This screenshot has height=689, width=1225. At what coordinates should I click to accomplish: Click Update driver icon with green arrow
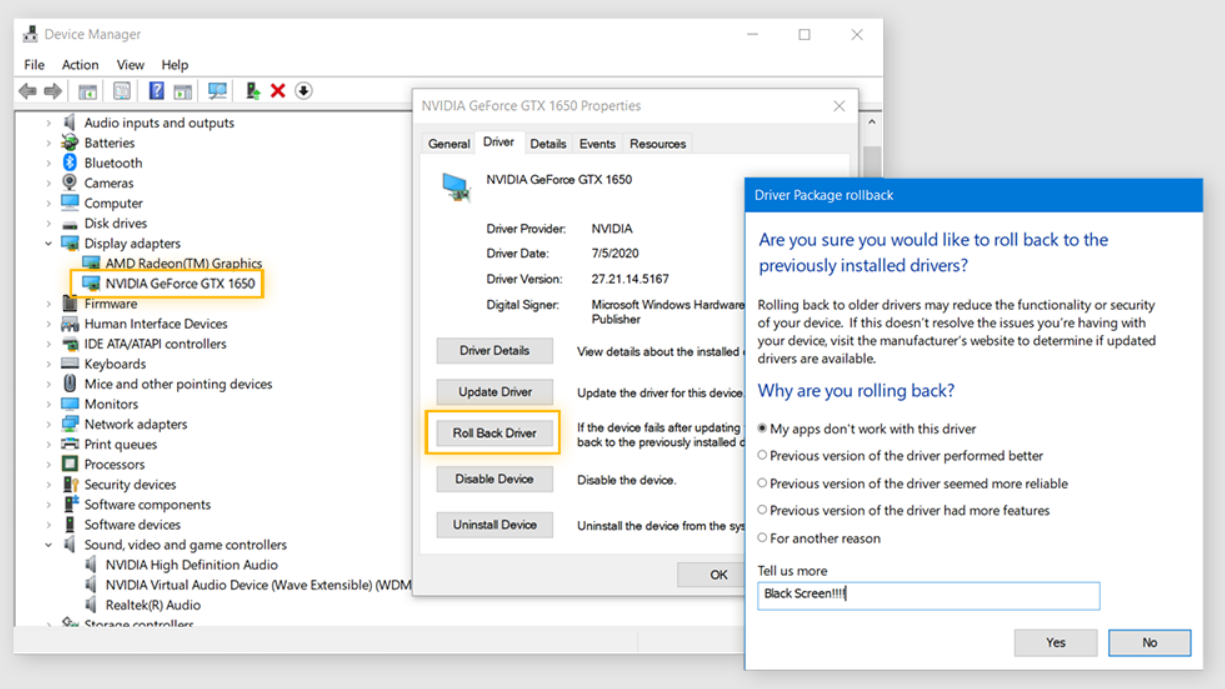point(252,91)
